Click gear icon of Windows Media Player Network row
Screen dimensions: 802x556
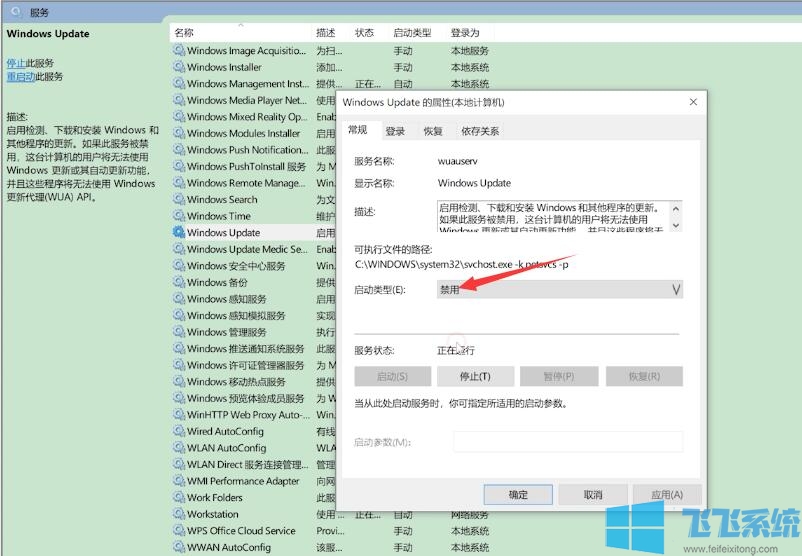tap(179, 100)
